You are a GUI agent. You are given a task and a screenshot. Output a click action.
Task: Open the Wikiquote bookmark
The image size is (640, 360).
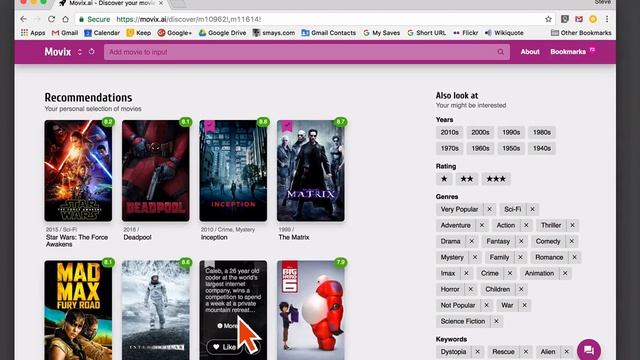[x=504, y=33]
